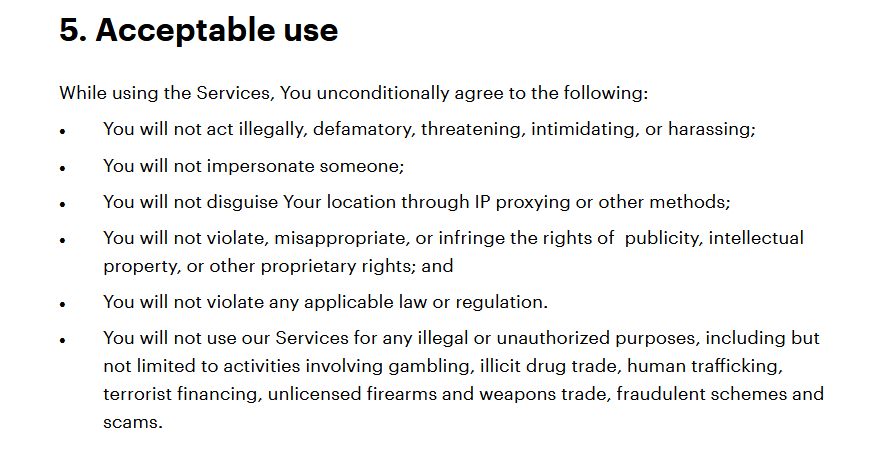
Task: Click the bullet dot before 'violate, misappropriate'
Action: tap(63, 241)
